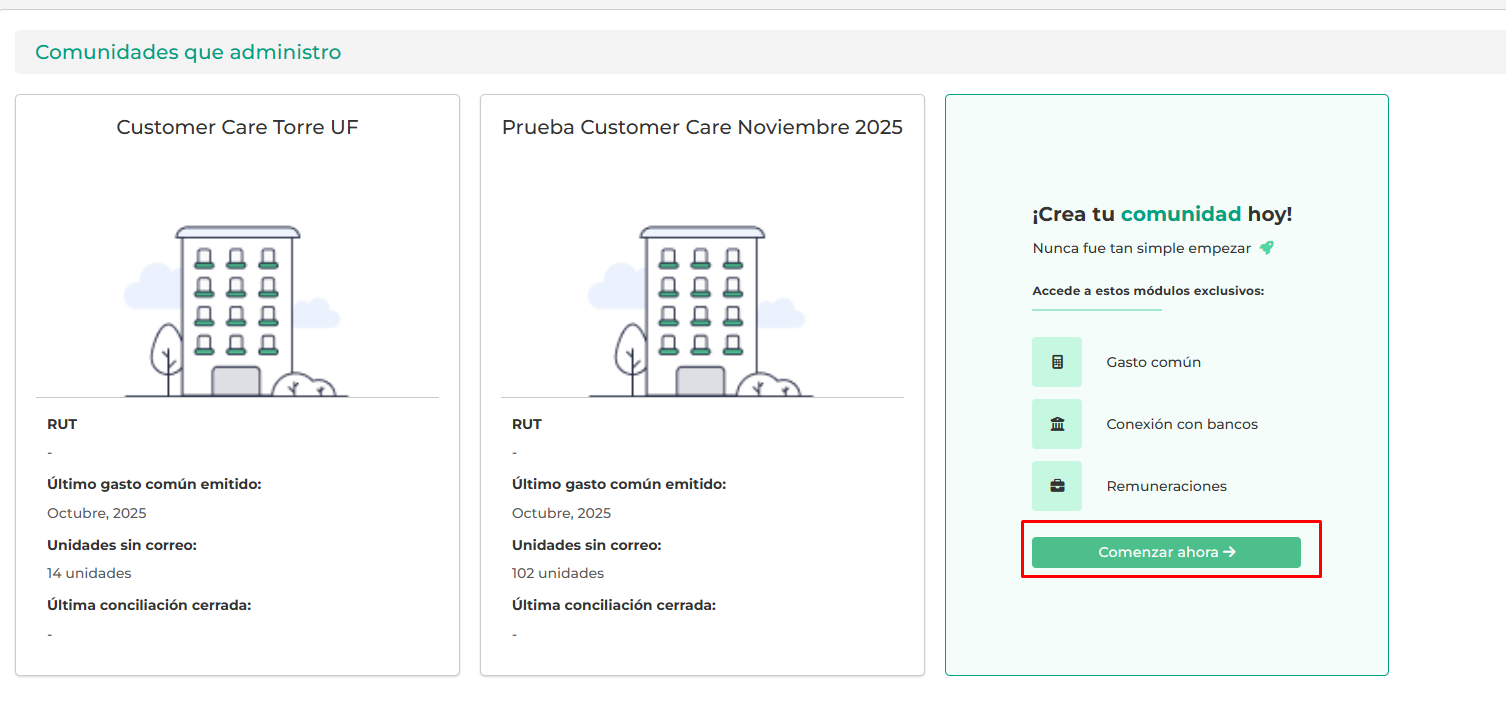Click the ¡Crea tu comunidad hoy! heading

(1162, 214)
